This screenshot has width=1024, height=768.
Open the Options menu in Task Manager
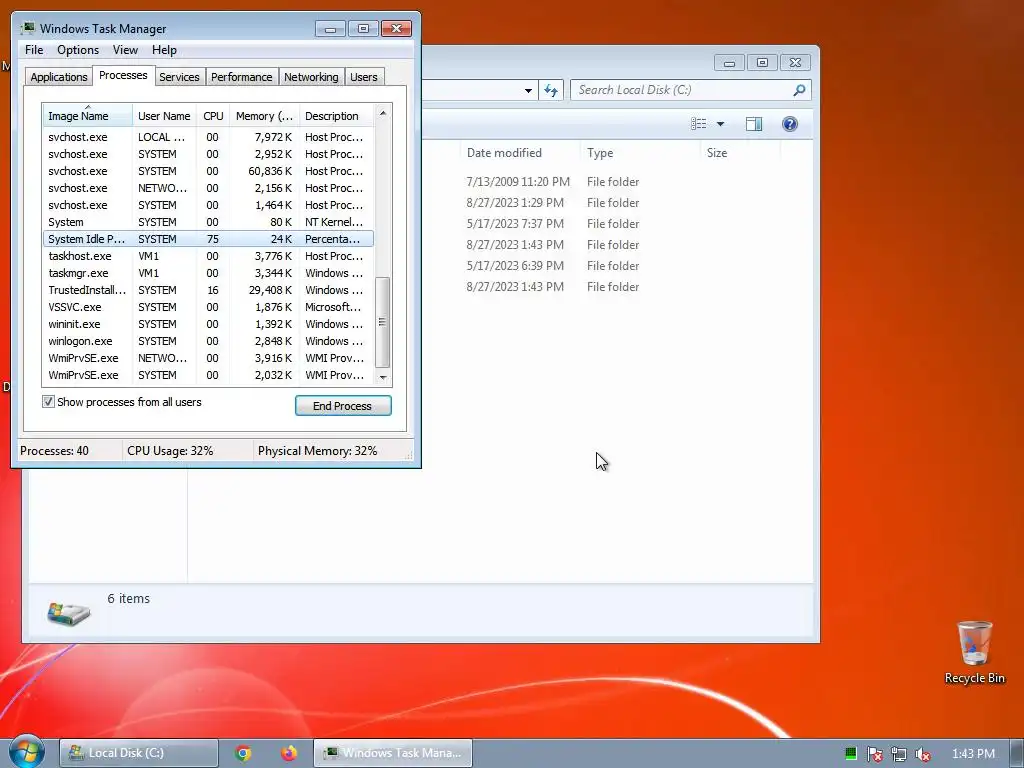click(78, 50)
